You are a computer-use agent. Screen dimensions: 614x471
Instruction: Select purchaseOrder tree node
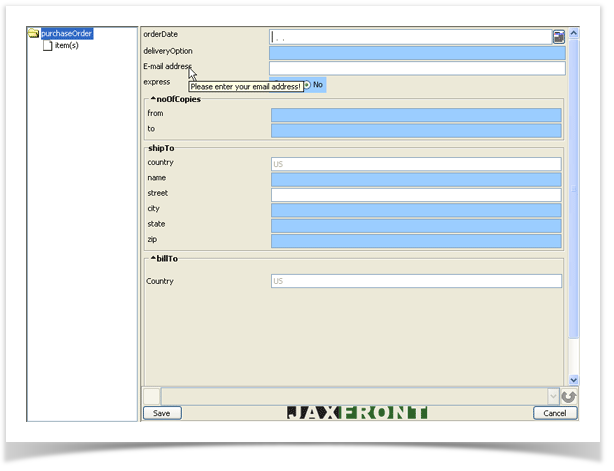pos(67,33)
